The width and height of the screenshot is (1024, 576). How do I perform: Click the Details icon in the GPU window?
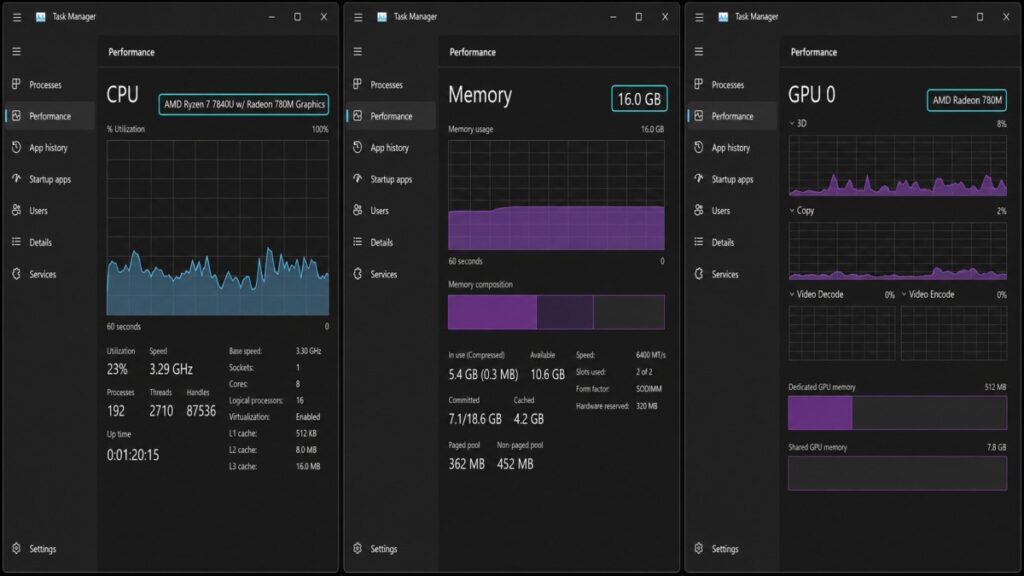tap(699, 242)
